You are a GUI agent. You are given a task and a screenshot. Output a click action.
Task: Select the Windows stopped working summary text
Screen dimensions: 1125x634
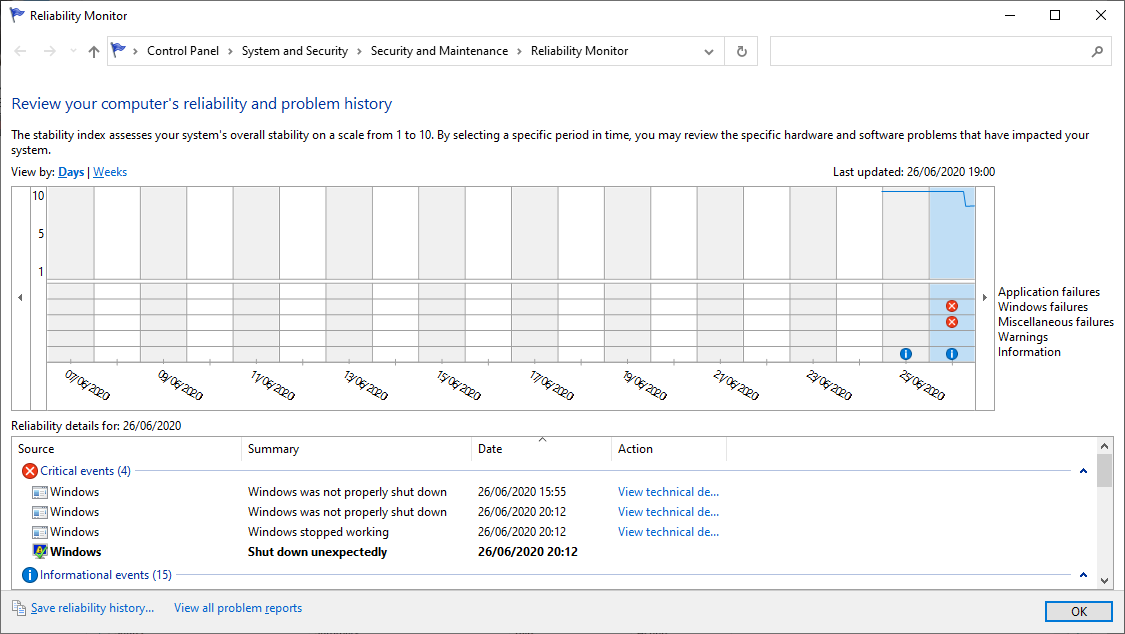pyautogui.click(x=318, y=532)
